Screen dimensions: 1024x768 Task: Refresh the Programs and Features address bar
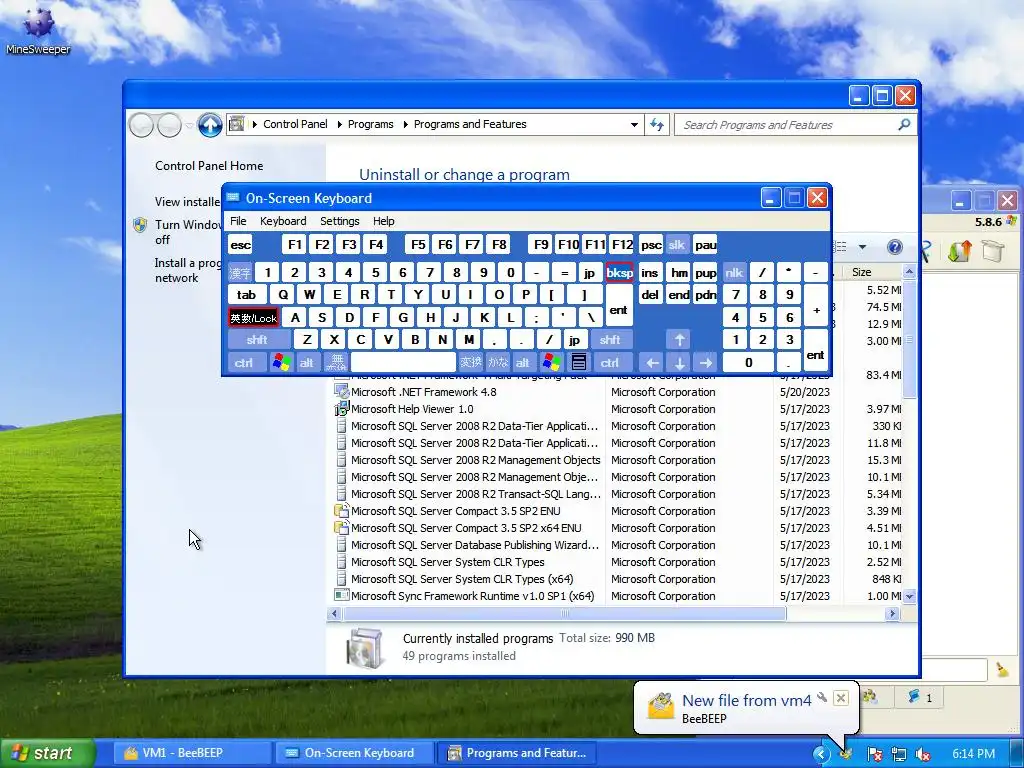(657, 124)
